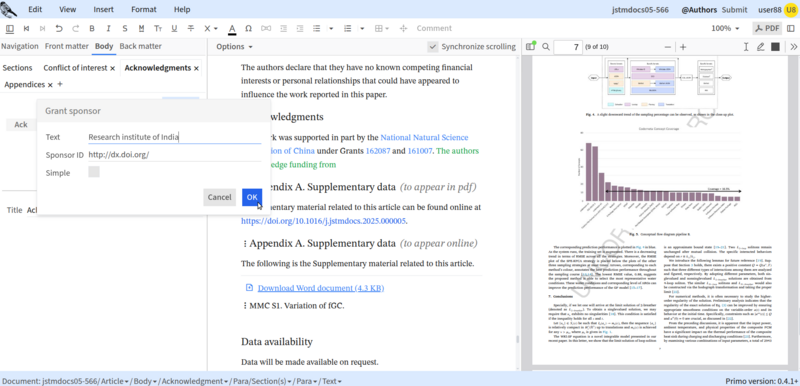Apply Underline formatting
Viewport: 800px width, 386px height.
(174, 29)
